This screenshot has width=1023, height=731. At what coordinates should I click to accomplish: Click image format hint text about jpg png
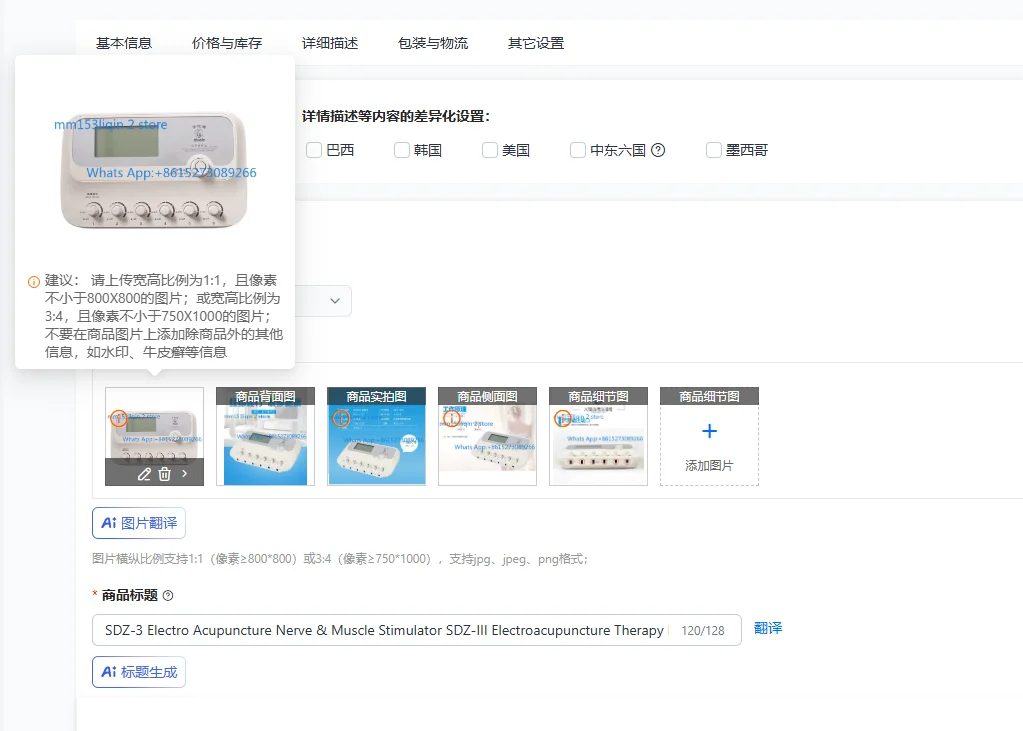[x=339, y=559]
